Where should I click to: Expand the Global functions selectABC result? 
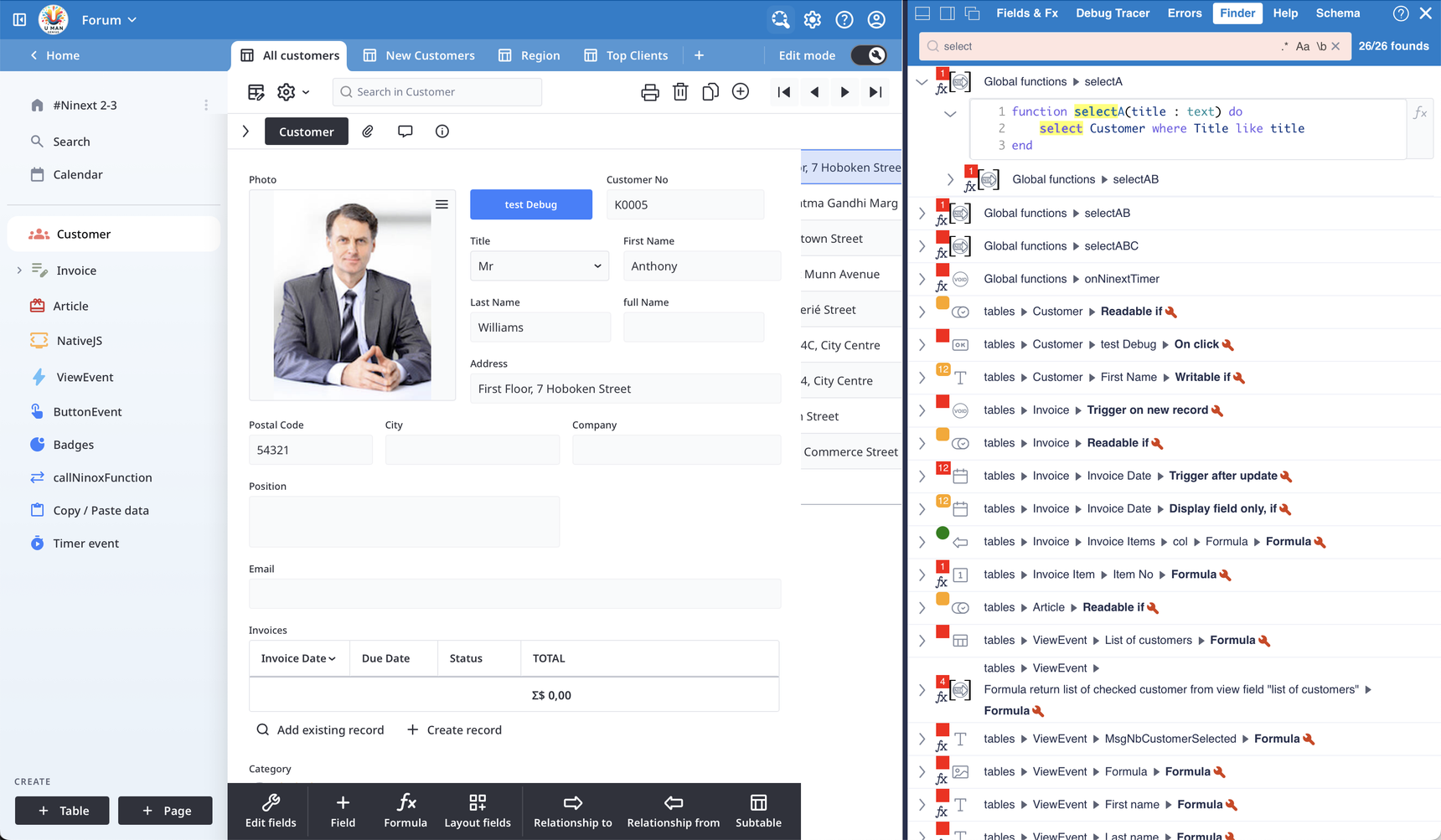point(922,246)
